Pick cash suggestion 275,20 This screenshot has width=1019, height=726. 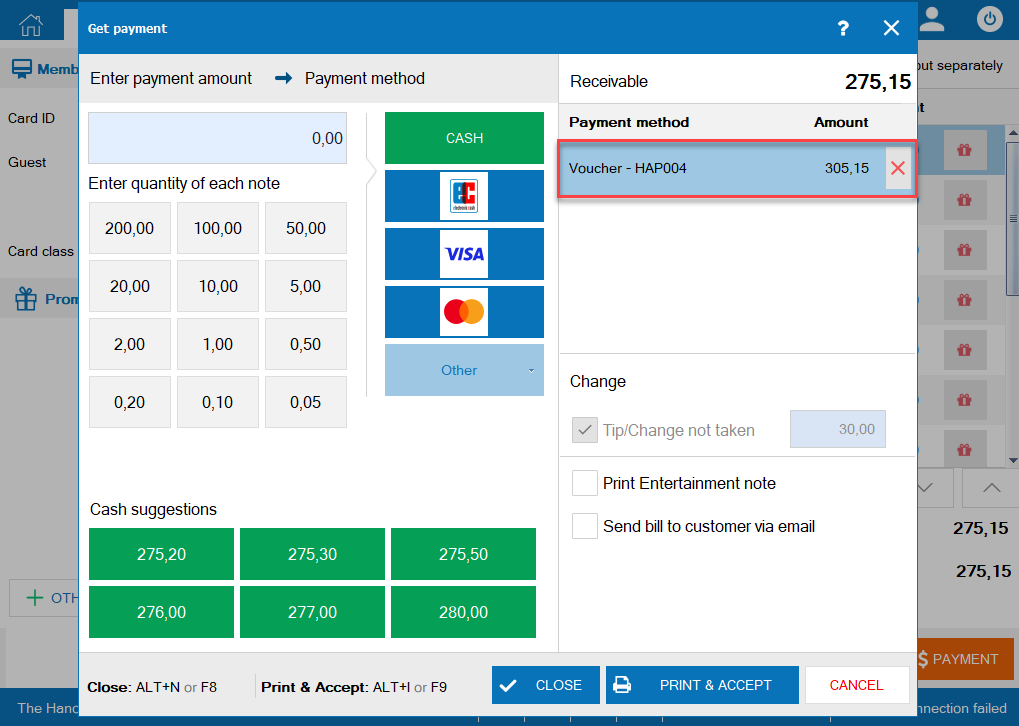[x=161, y=554]
